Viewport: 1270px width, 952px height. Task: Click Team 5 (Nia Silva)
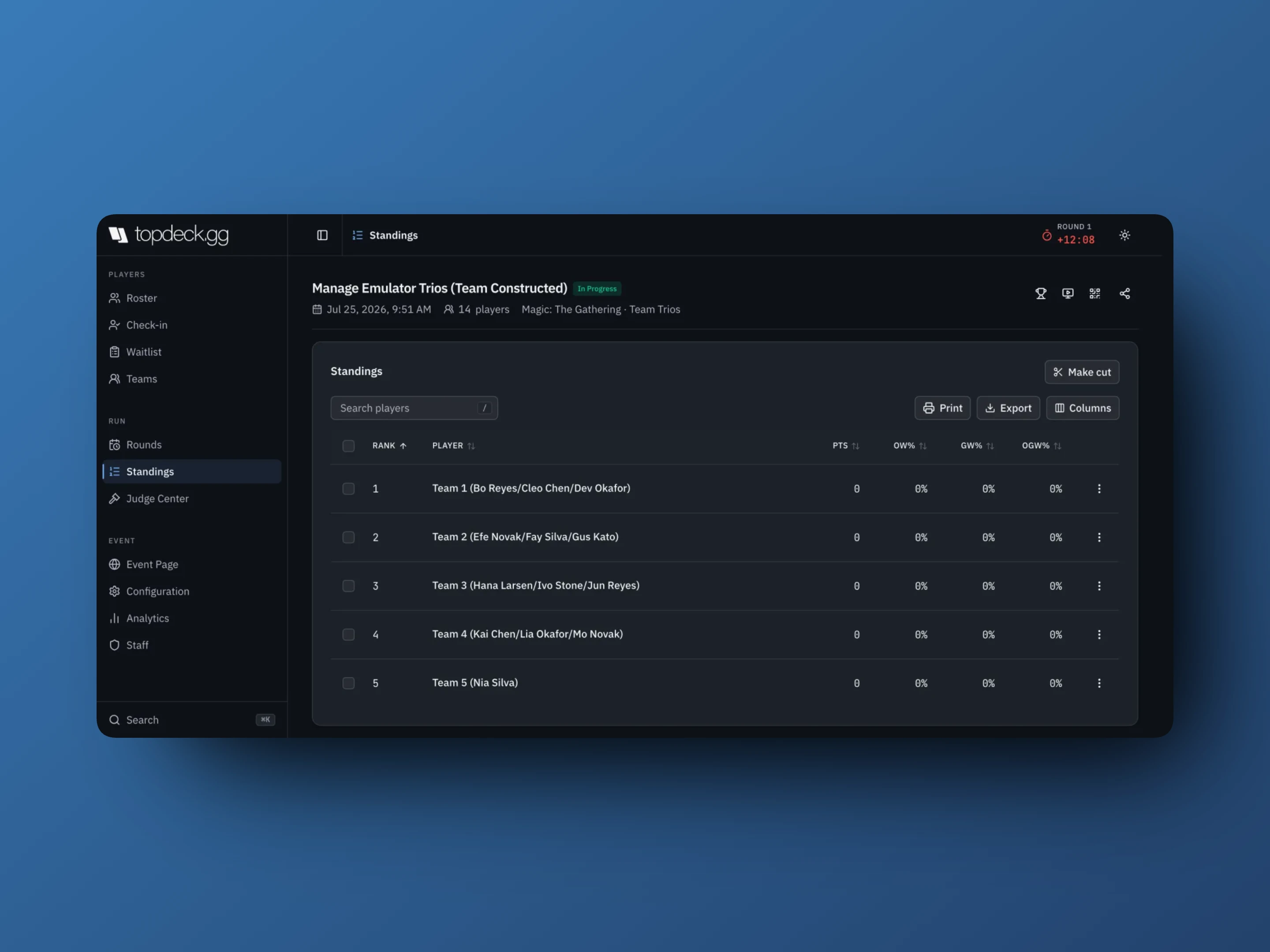pyautogui.click(x=475, y=683)
